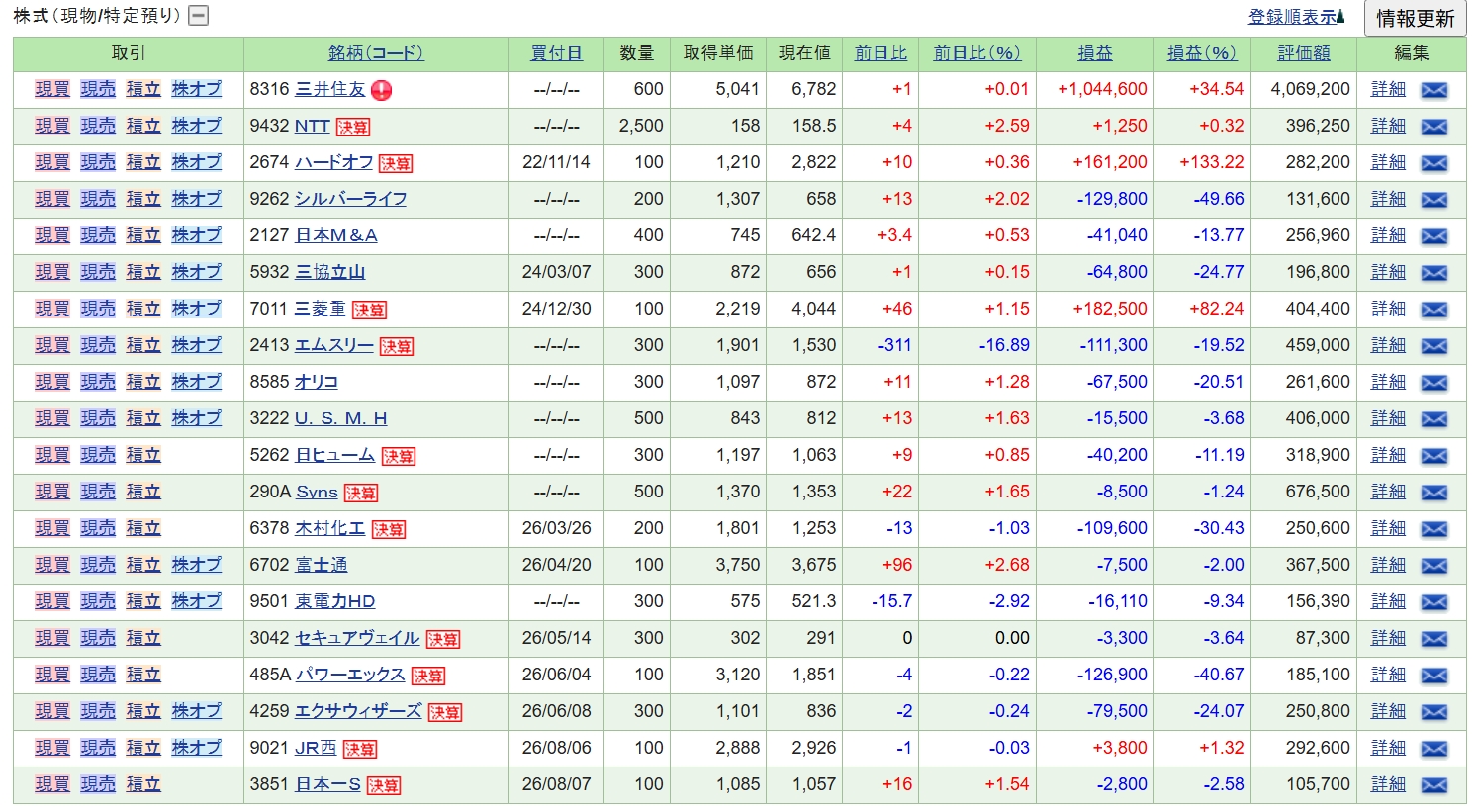Click 現買 for 三井住友
This screenshot has width=1476, height=812.
(52, 89)
